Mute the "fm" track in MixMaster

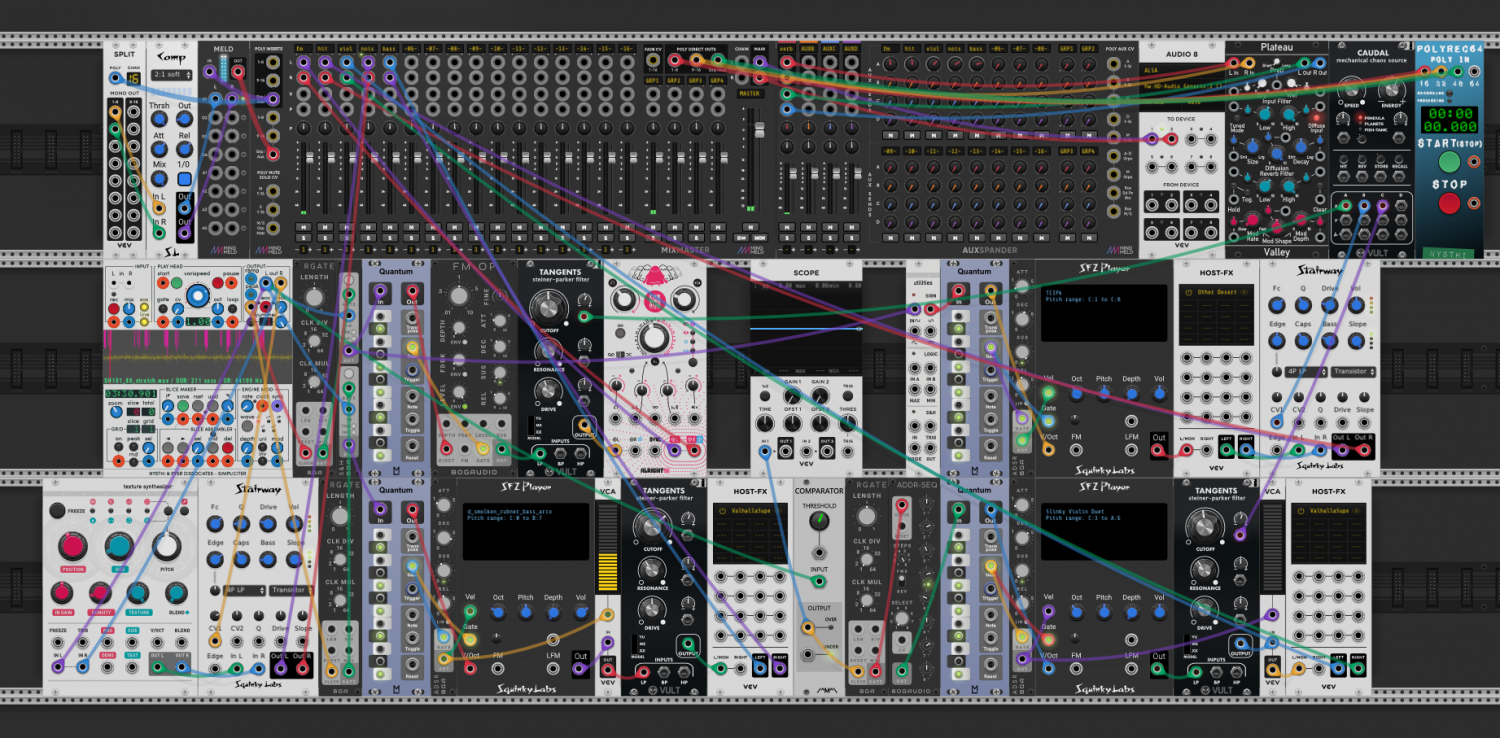click(x=305, y=226)
